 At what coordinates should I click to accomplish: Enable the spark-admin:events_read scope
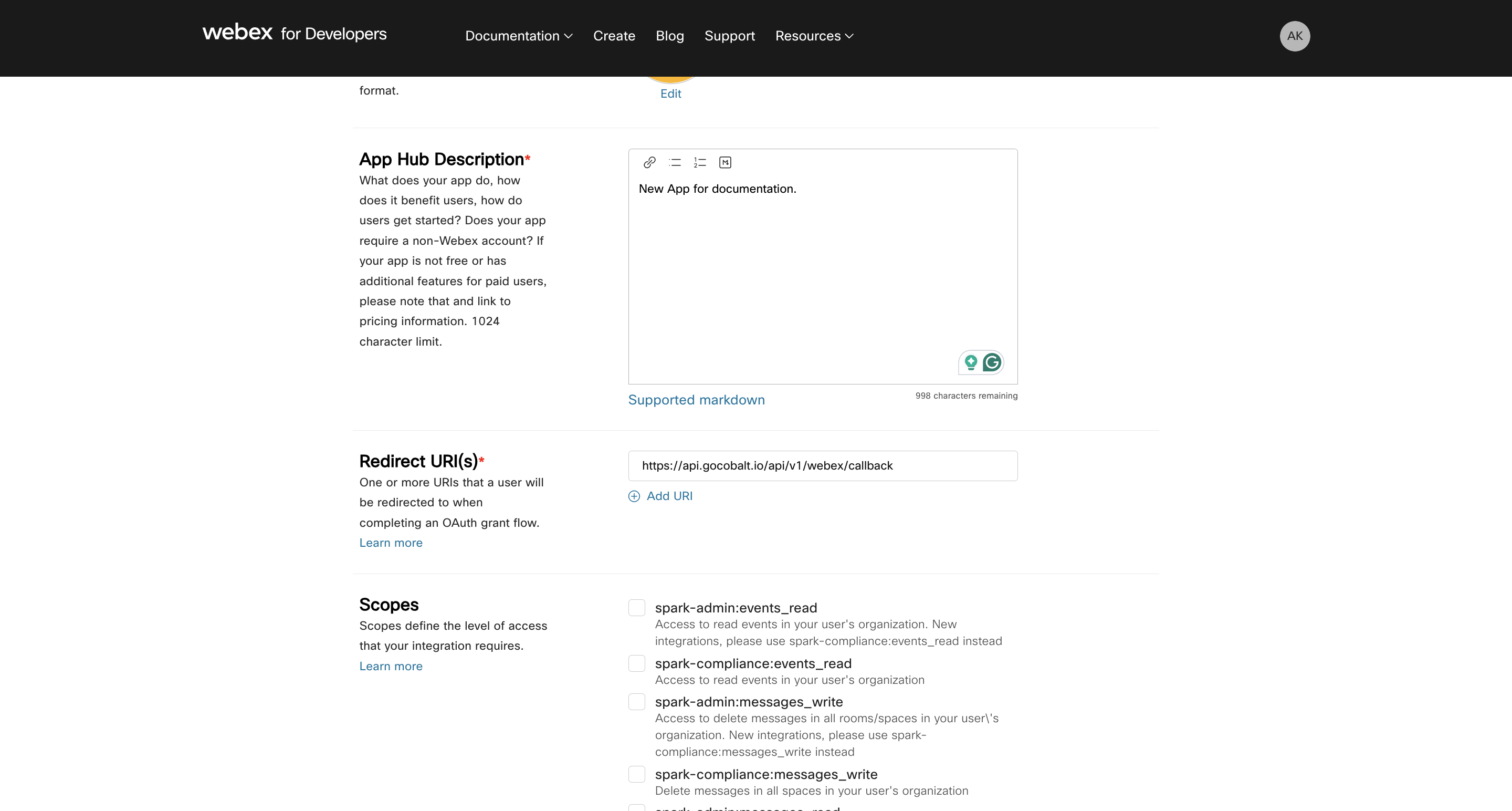pos(637,607)
